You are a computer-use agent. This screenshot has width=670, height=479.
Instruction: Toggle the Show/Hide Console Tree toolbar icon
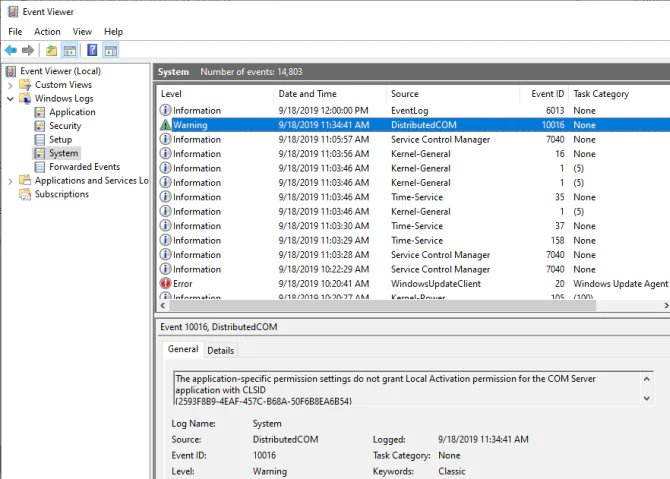pyautogui.click(x=69, y=50)
